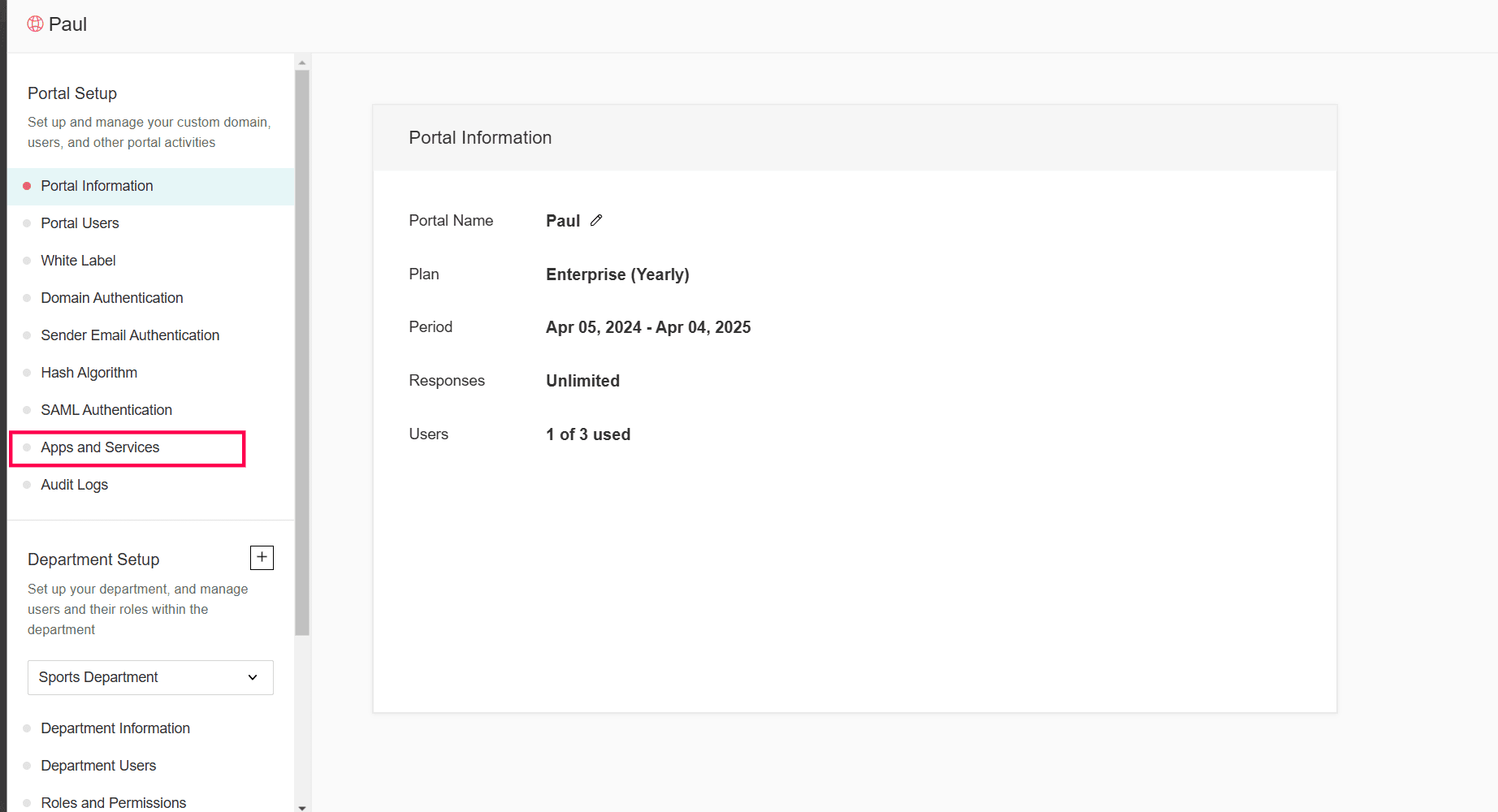Image resolution: width=1498 pixels, height=812 pixels.
Task: Click the pencil edit icon beside Paul
Action: click(596, 220)
